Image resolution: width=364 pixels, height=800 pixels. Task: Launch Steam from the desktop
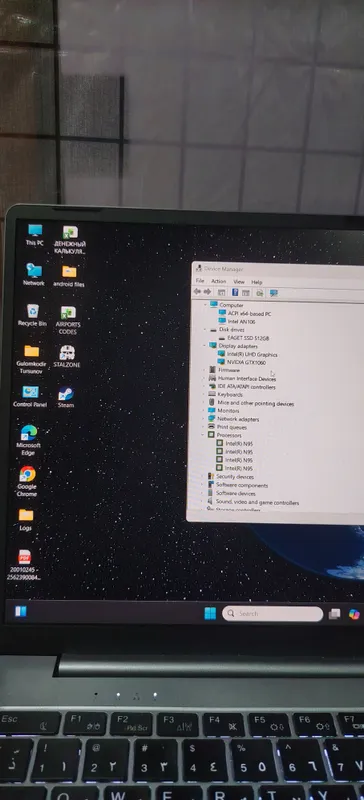pos(65,397)
